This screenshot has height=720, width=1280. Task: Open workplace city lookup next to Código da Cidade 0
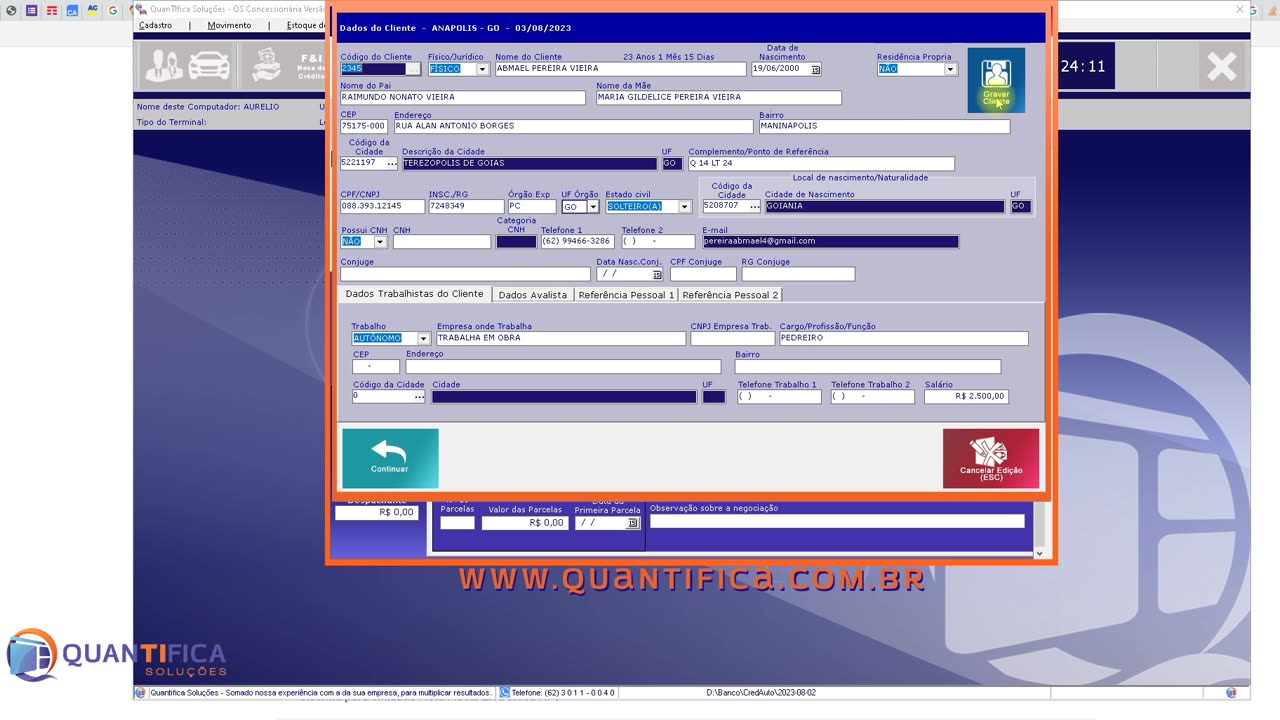(419, 397)
